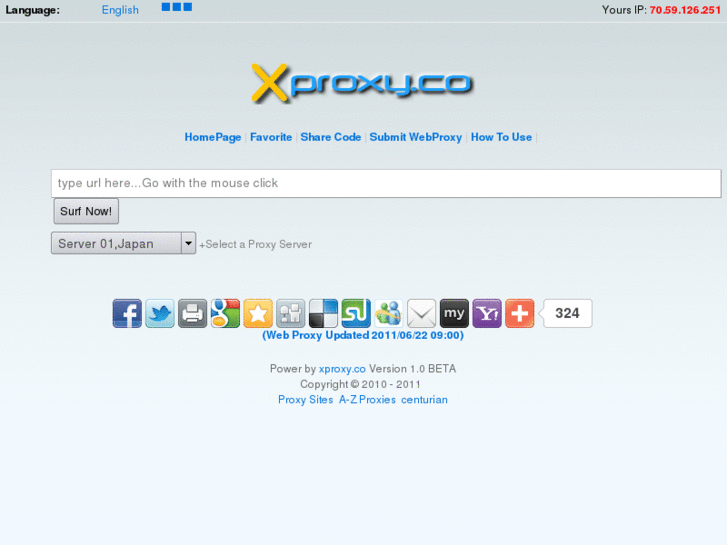Add to favorites star icon
The height and width of the screenshot is (545, 727).
258,314
